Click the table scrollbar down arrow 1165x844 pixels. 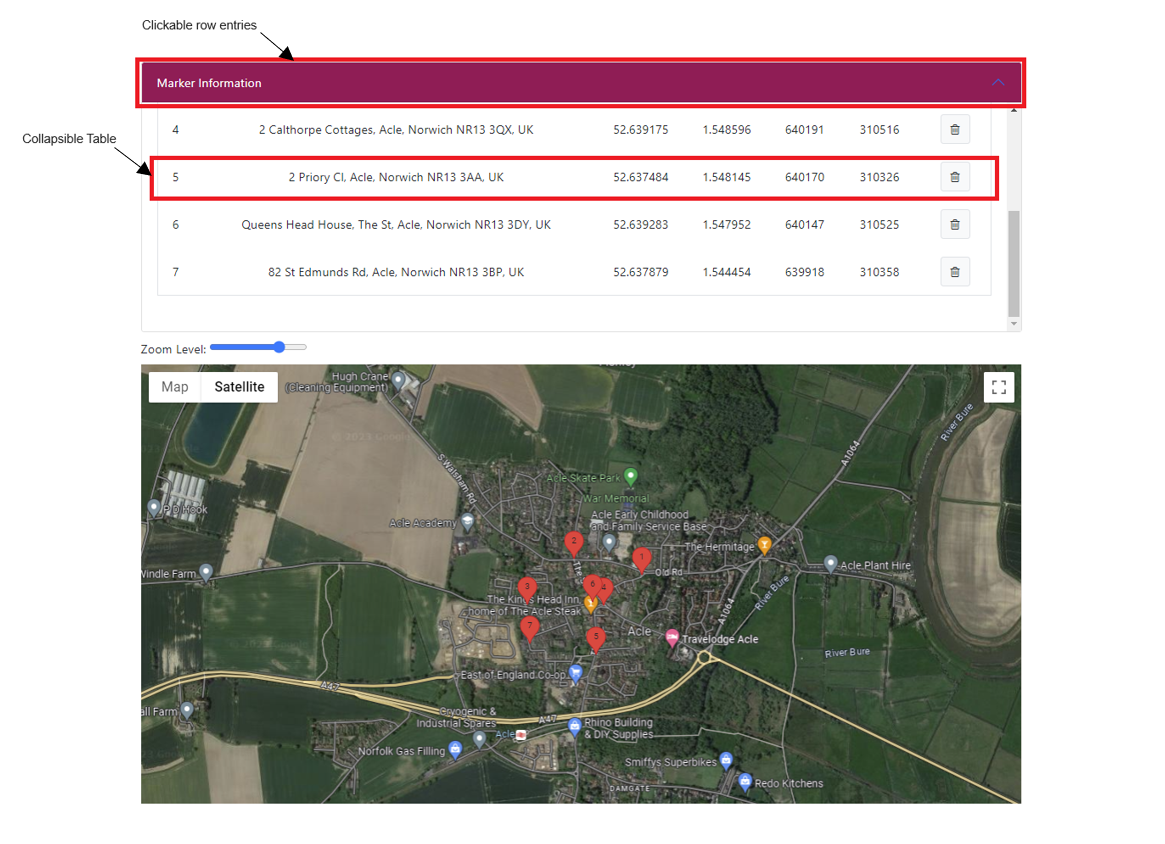tap(1014, 324)
